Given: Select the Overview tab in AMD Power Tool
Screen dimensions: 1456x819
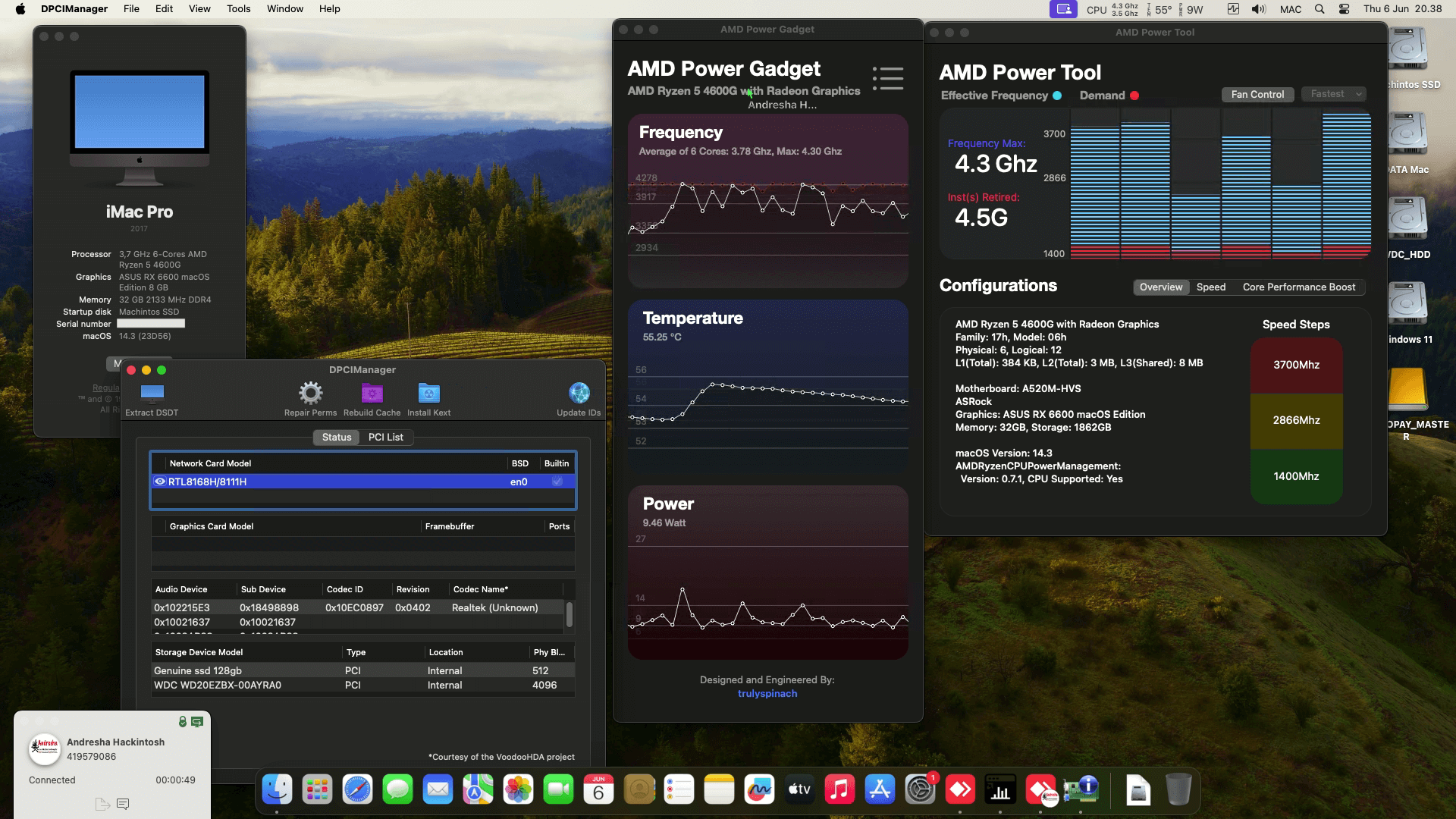Looking at the screenshot, I should tap(1161, 287).
